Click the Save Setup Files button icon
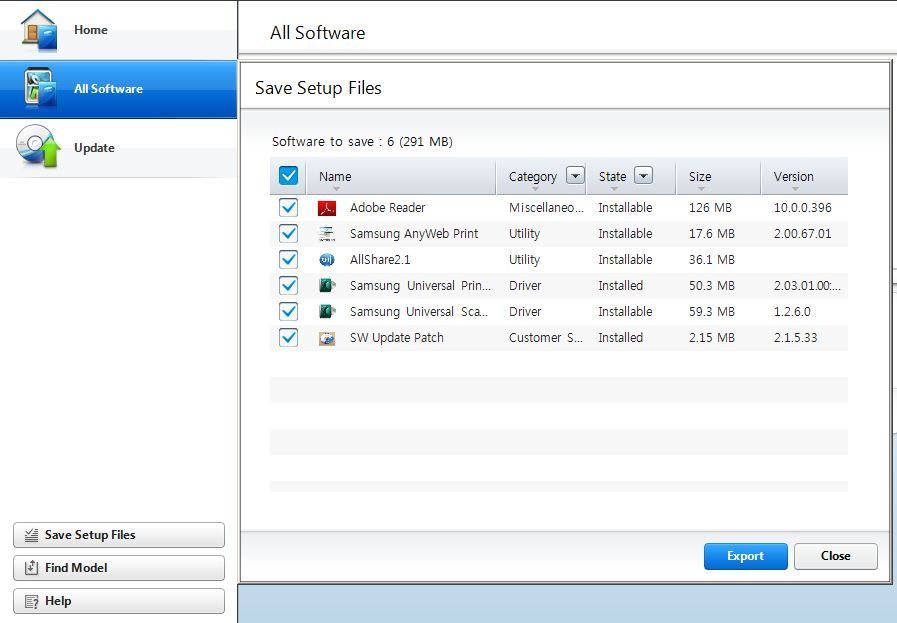The width and height of the screenshot is (897, 623). [31, 535]
